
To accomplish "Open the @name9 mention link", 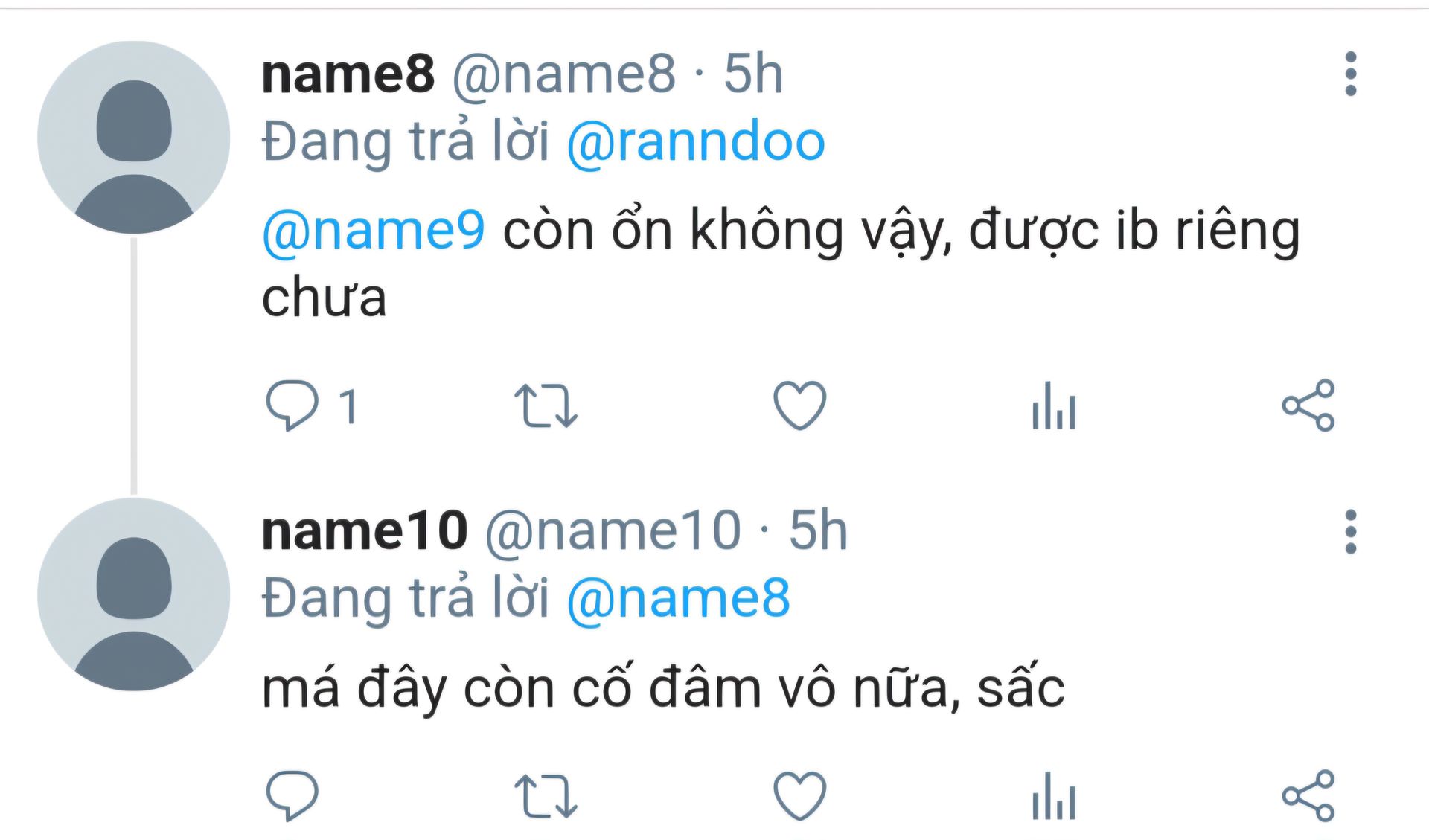I will [374, 231].
